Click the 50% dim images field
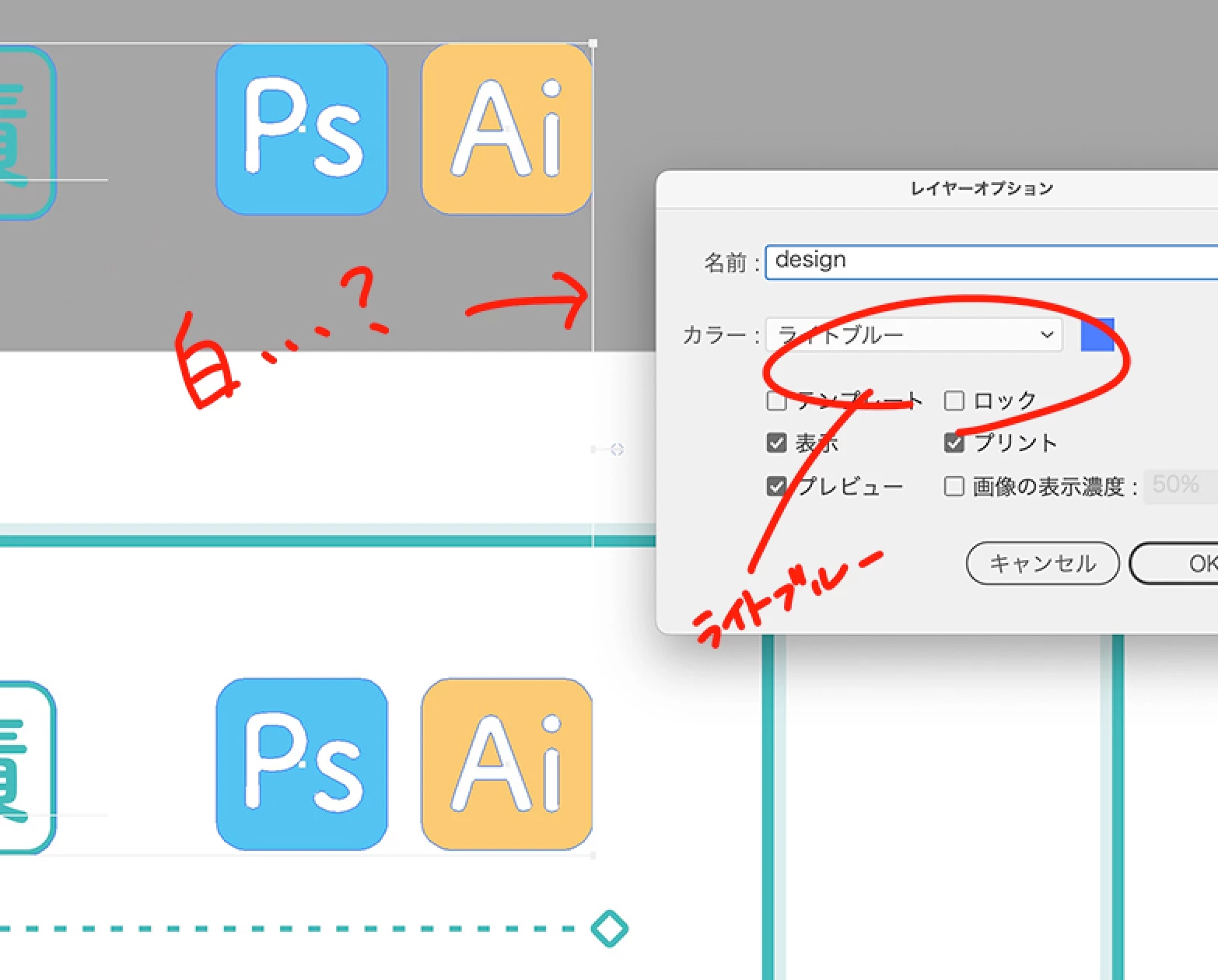Viewport: 1218px width, 980px height. 1181,485
